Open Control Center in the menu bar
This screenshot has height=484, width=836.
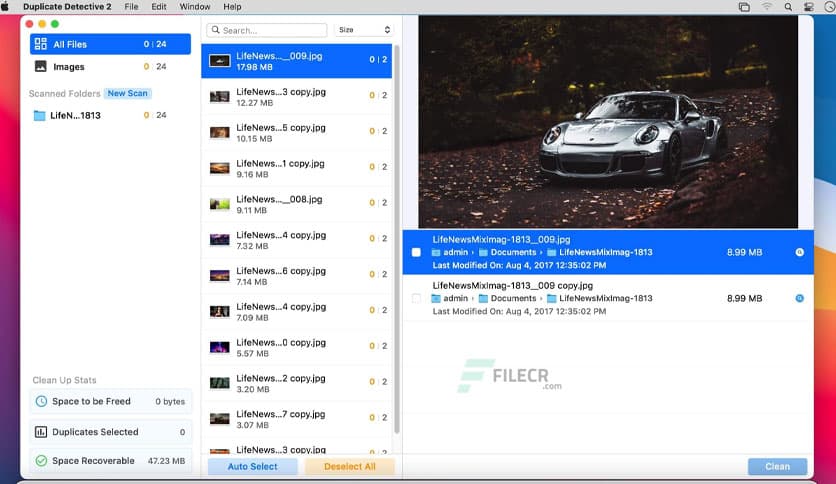coord(809,6)
